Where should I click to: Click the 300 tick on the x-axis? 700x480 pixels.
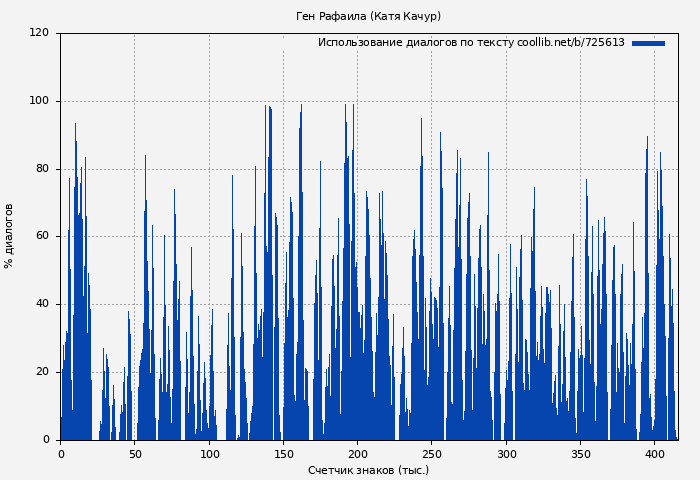point(506,454)
